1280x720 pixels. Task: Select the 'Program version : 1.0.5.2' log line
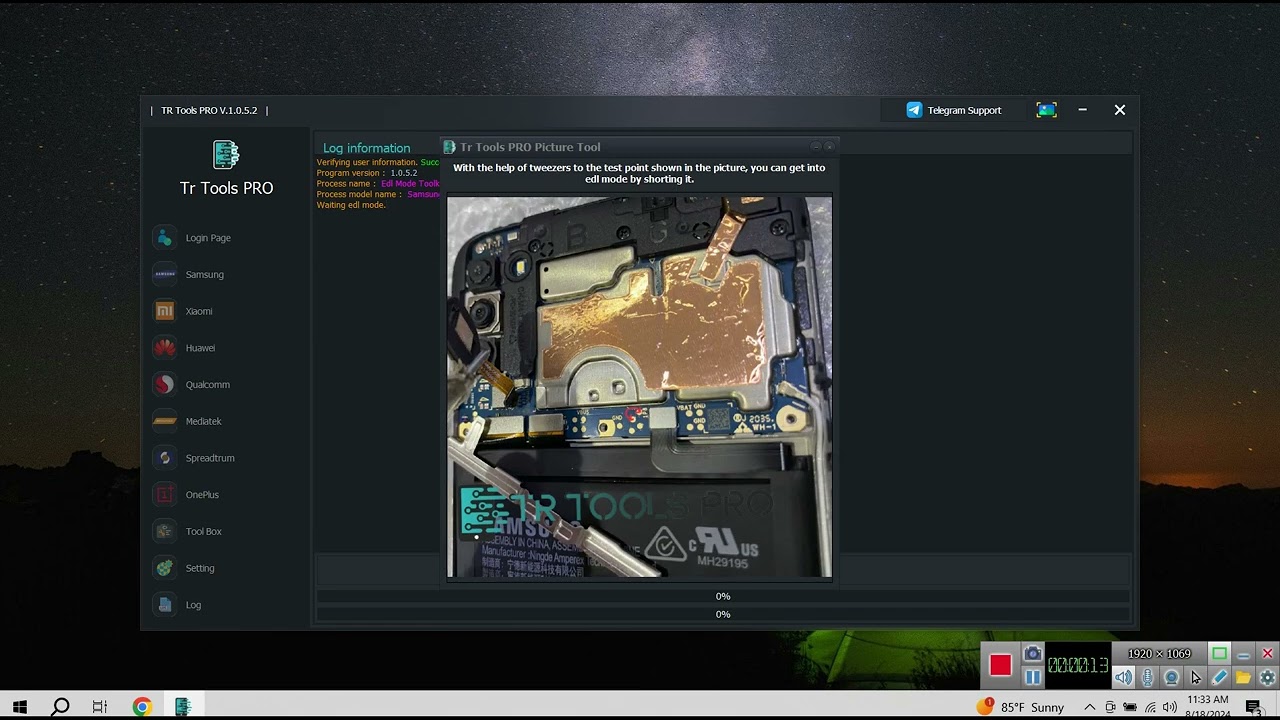pos(367,173)
